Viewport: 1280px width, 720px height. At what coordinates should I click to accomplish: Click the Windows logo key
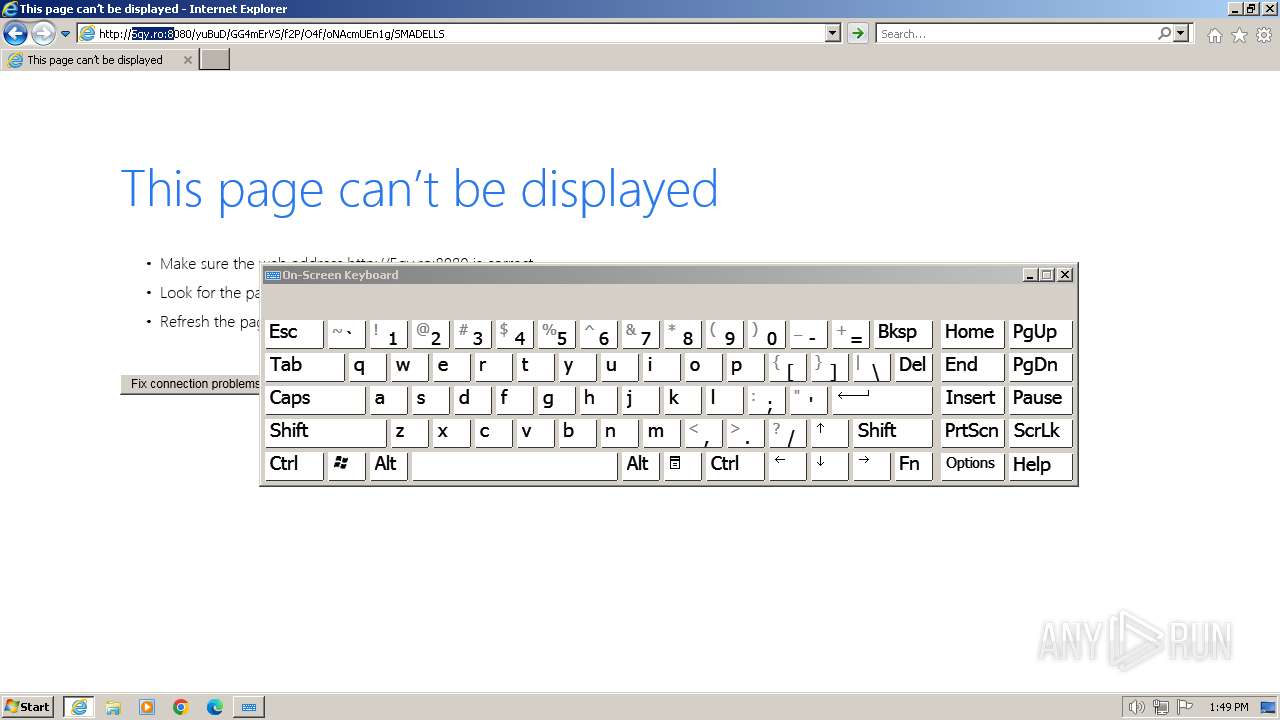tap(346, 465)
